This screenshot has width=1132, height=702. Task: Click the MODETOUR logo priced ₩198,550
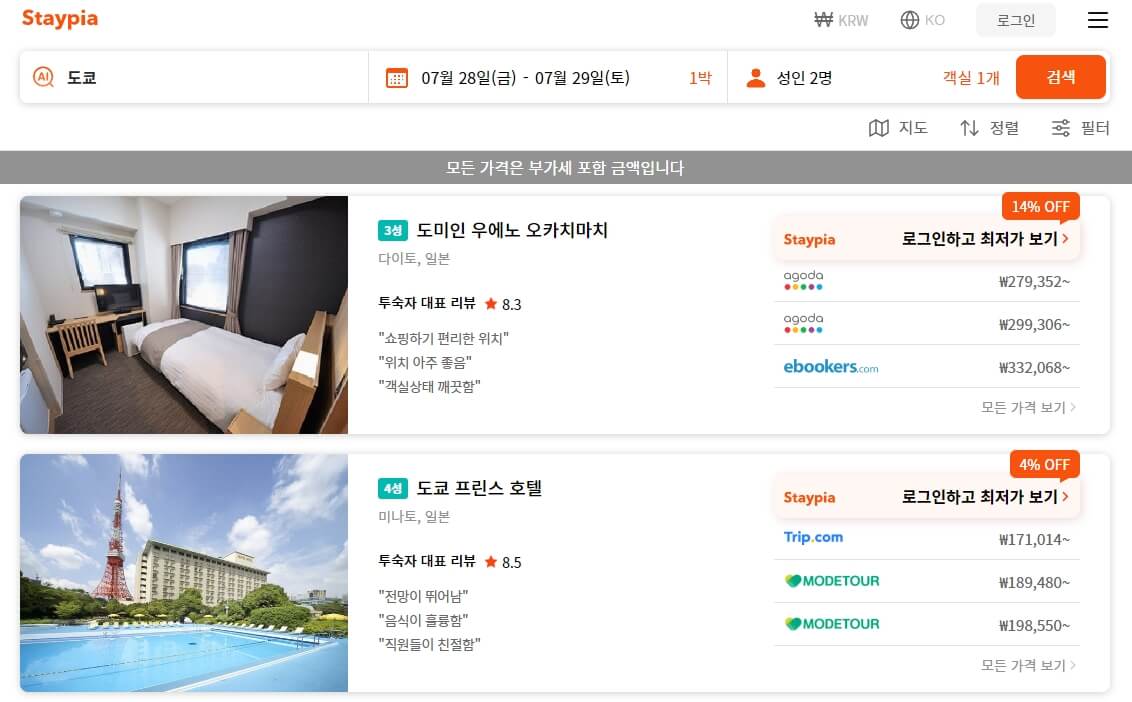(x=832, y=623)
